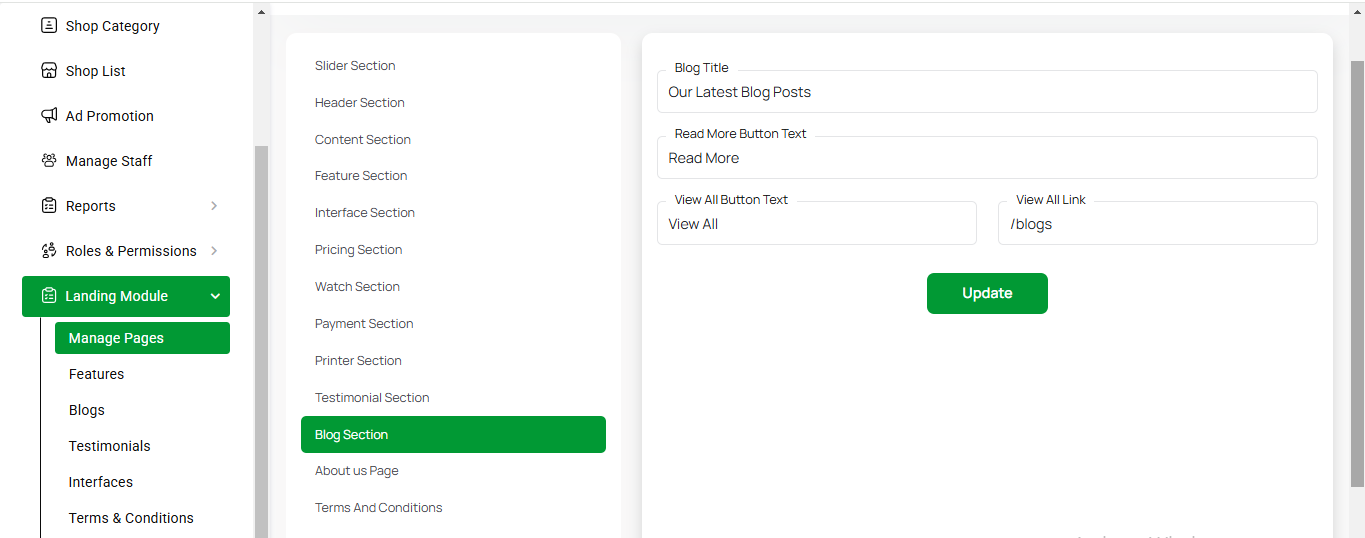Switch to the Testimonial Section tab
1365x538 pixels.
[x=372, y=398]
